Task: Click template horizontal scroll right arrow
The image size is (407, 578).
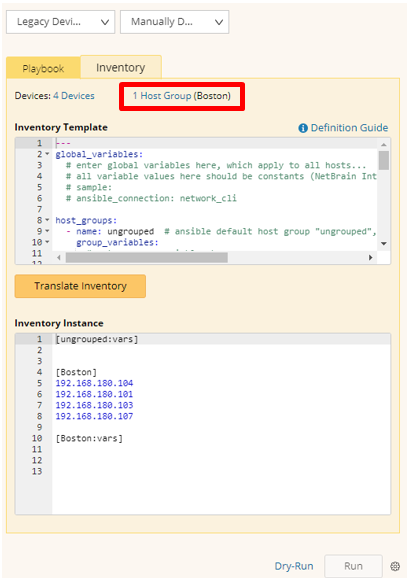Action: [x=371, y=258]
